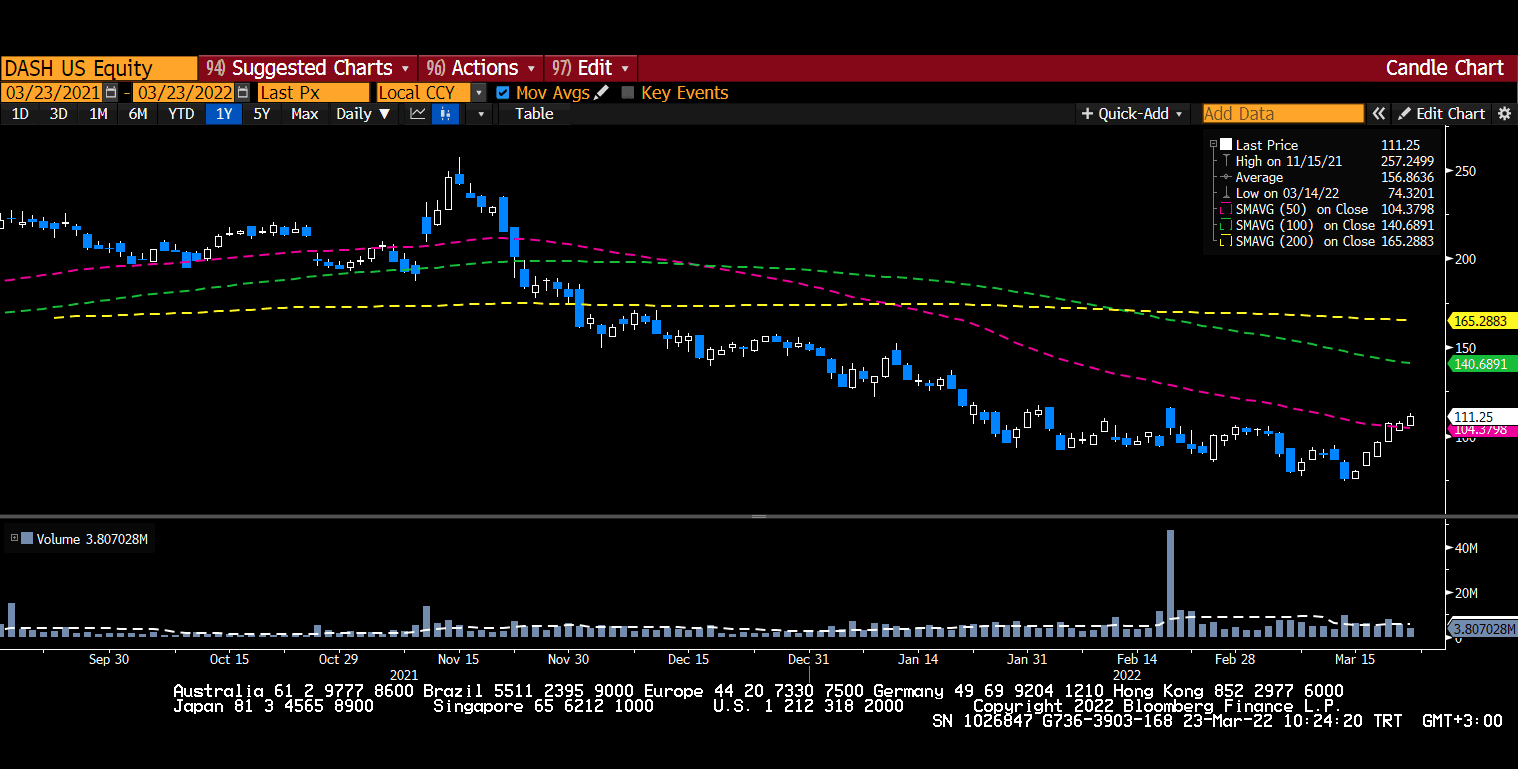Select the 5Y range tab
This screenshot has width=1518, height=769.
(262, 114)
